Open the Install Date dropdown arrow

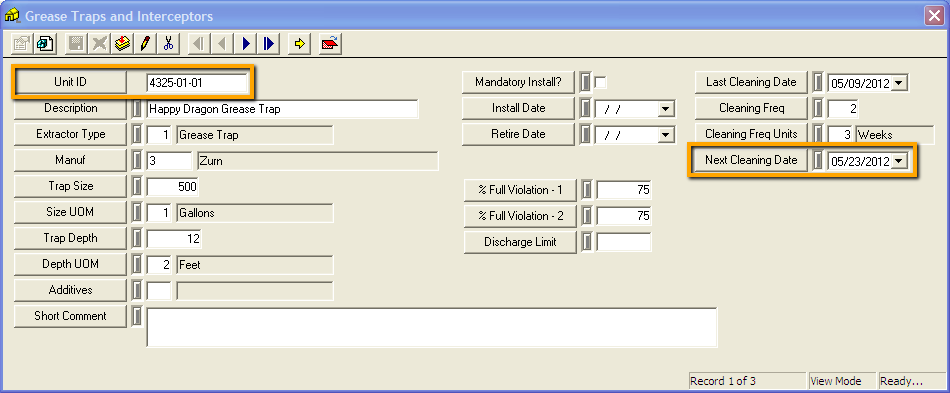tap(666, 109)
